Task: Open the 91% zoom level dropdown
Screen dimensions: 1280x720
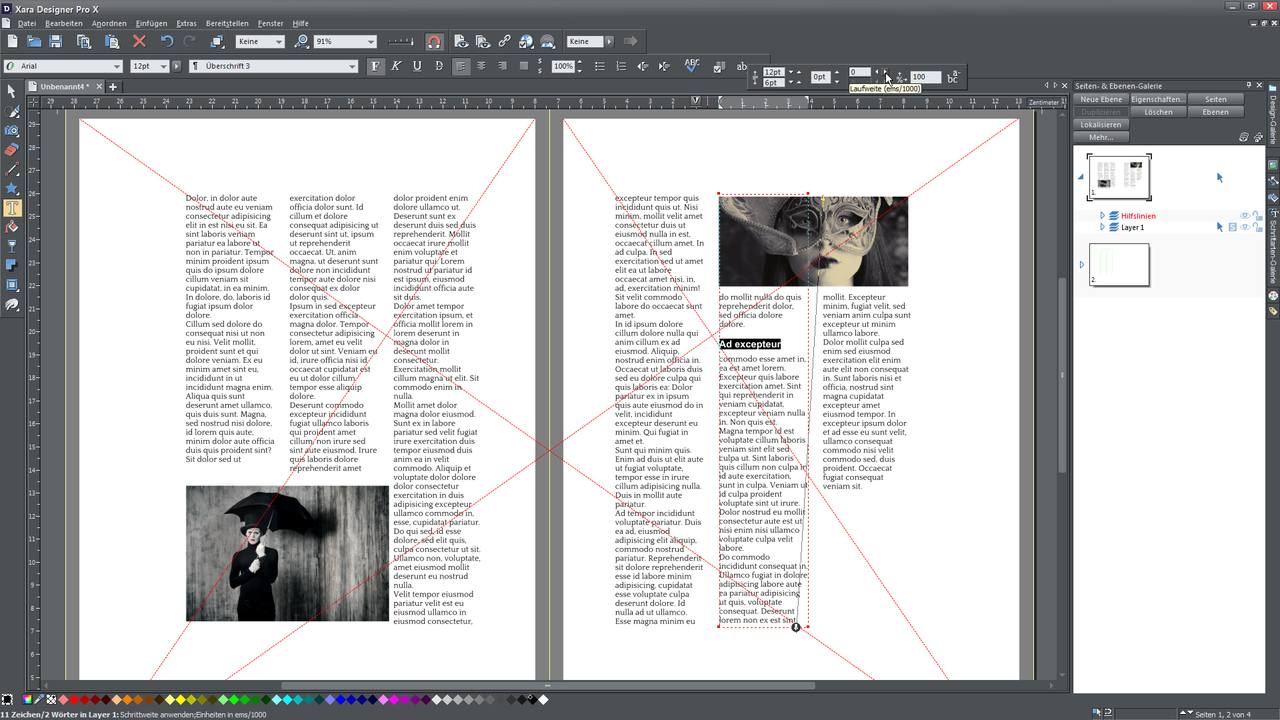Action: point(370,41)
